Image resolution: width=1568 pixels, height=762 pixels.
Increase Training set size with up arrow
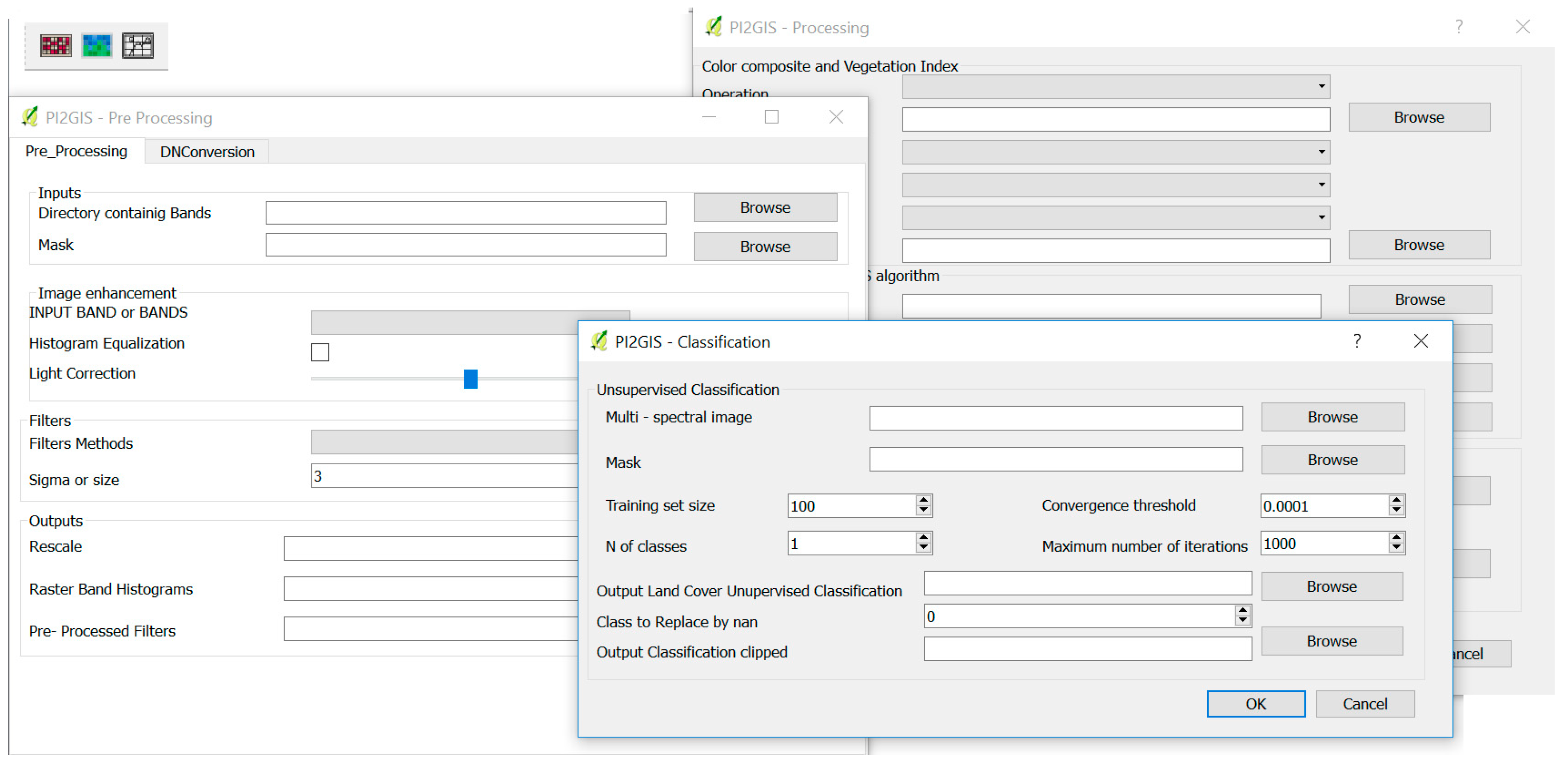coord(923,500)
